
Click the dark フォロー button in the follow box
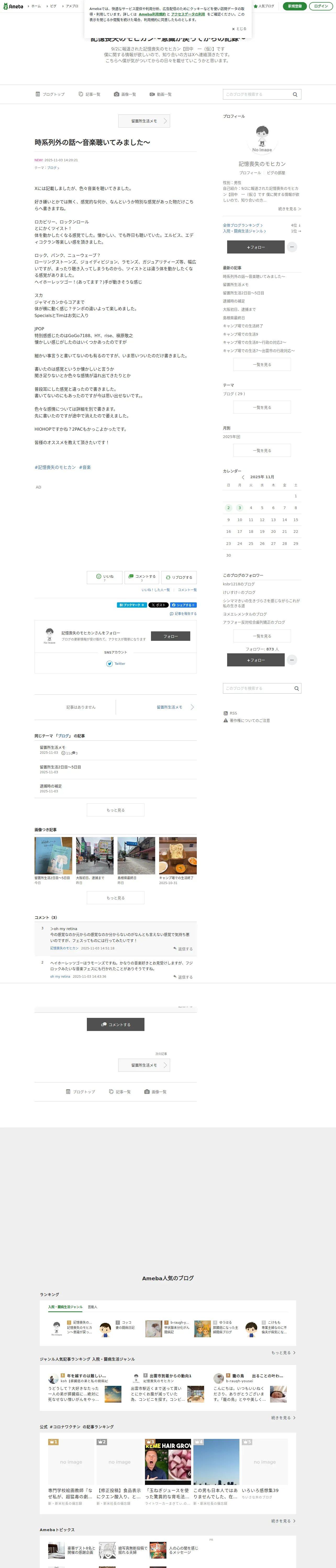pos(170,636)
